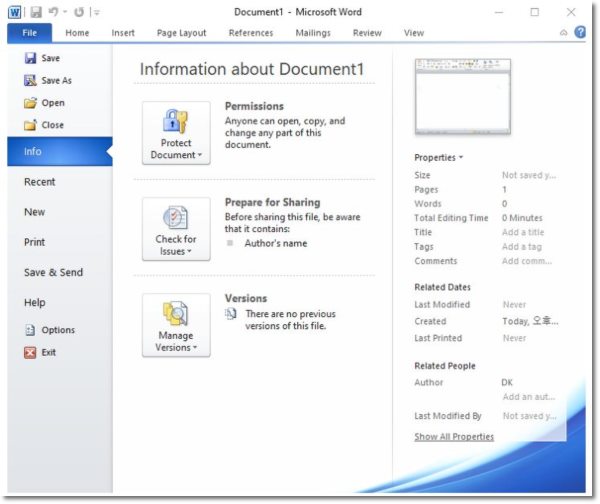Open the Undo history dropdown arrow
600x504 pixels.
[65, 12]
